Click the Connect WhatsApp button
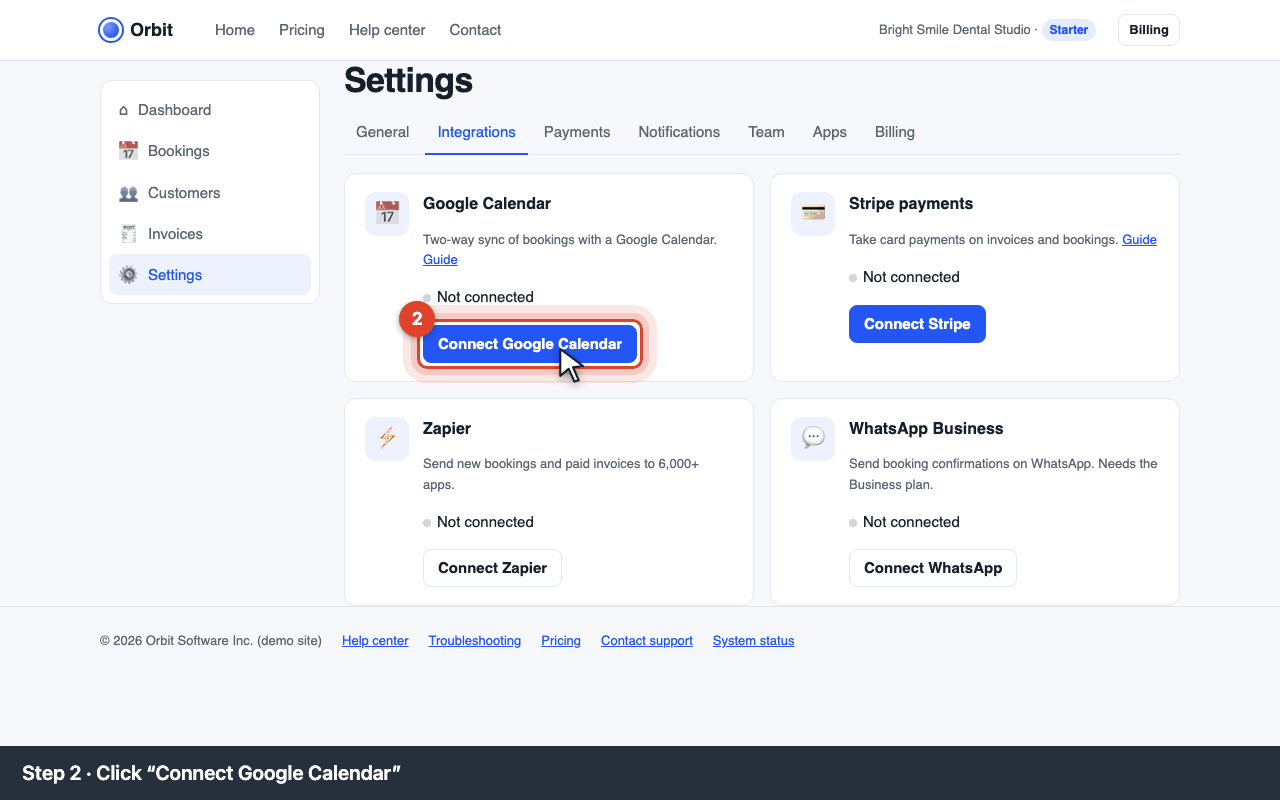1280x800 pixels. pos(933,568)
